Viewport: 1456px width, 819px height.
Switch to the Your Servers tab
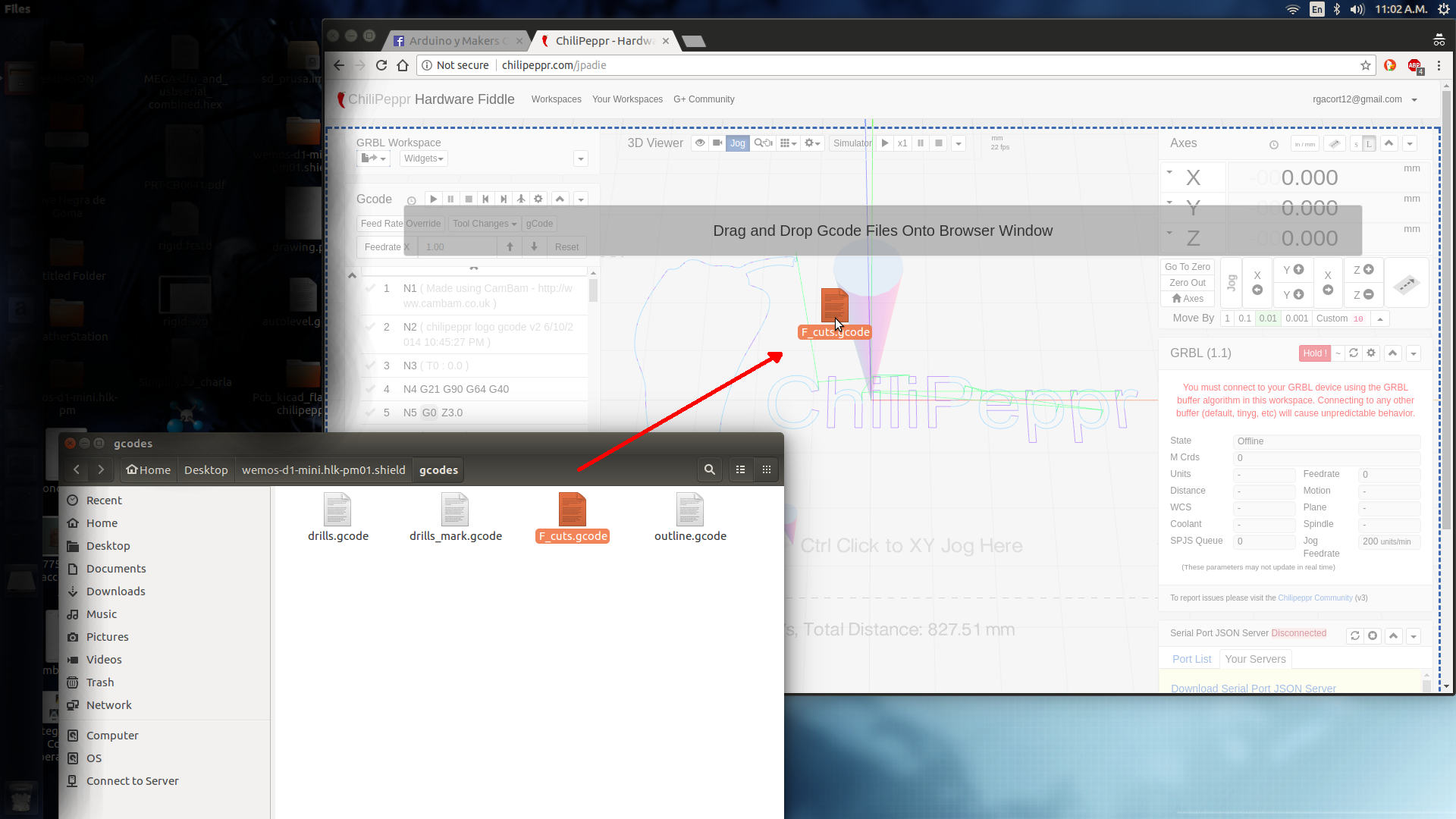[x=1255, y=659]
